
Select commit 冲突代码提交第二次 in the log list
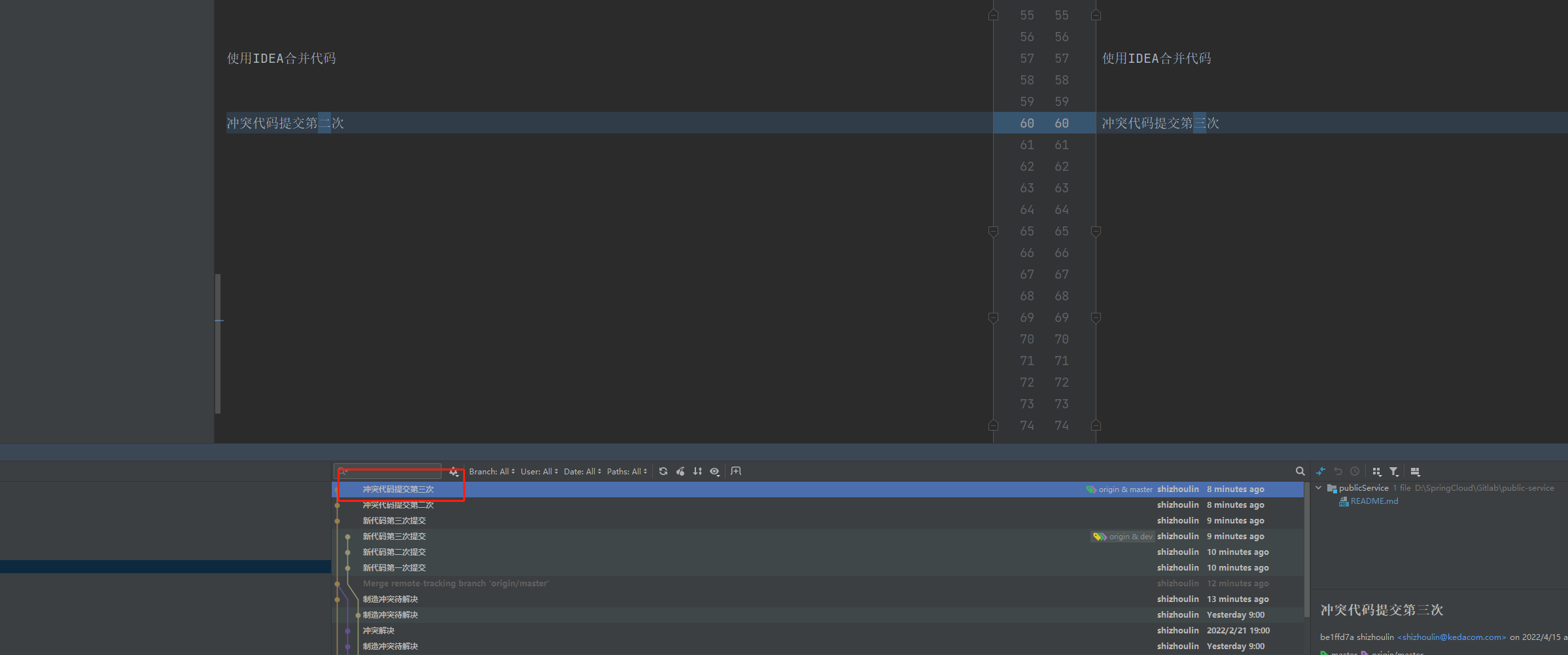click(818, 505)
